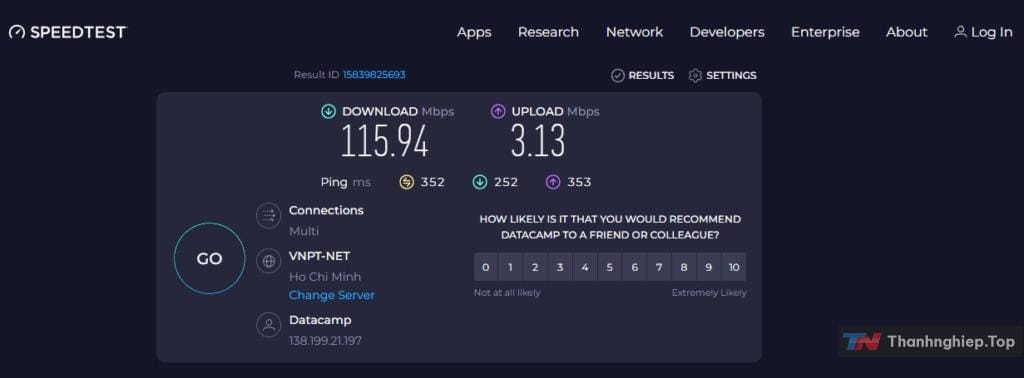Rate recommendation score 4
The image size is (1024, 378).
point(584,267)
